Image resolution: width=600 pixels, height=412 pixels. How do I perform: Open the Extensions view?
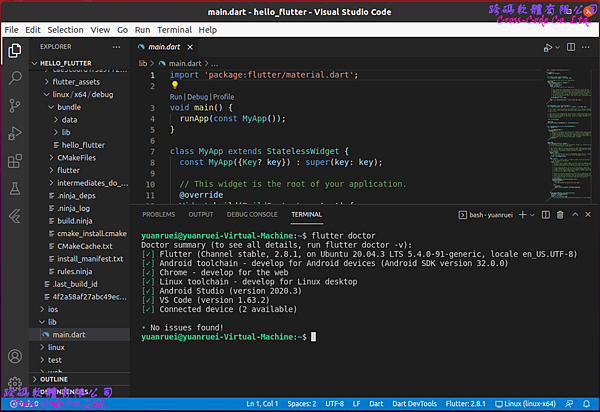[15, 160]
